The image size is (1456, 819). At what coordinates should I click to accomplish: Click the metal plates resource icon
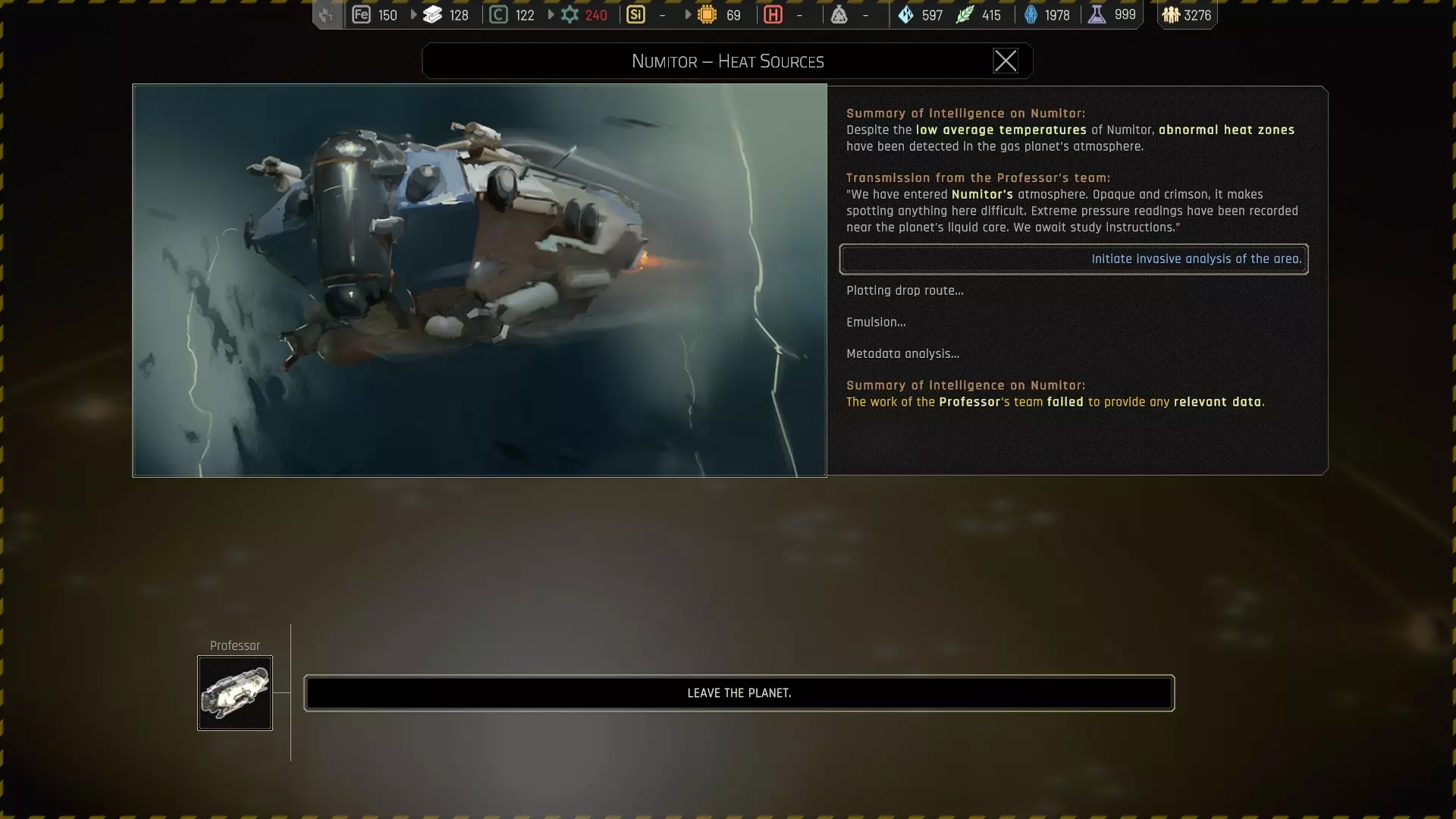[432, 14]
